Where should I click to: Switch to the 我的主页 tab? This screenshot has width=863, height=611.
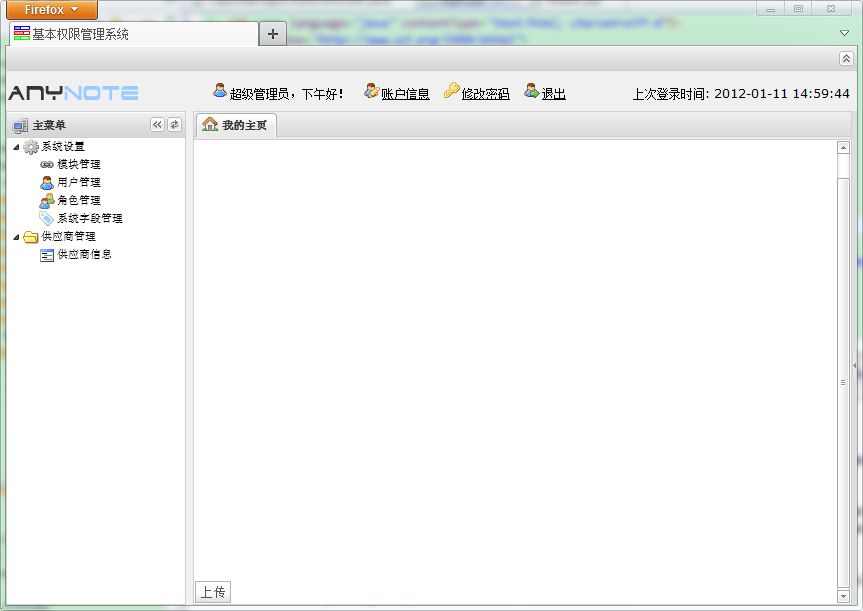pos(237,126)
